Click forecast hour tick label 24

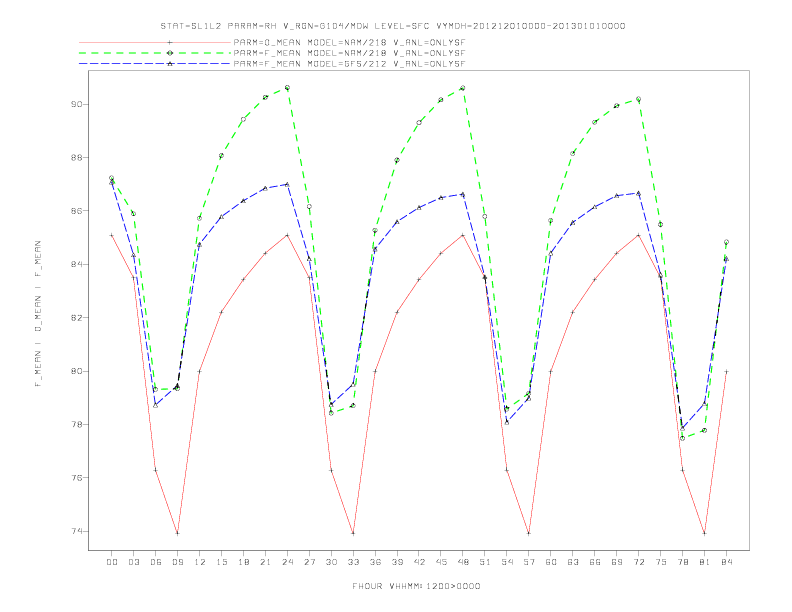point(287,562)
